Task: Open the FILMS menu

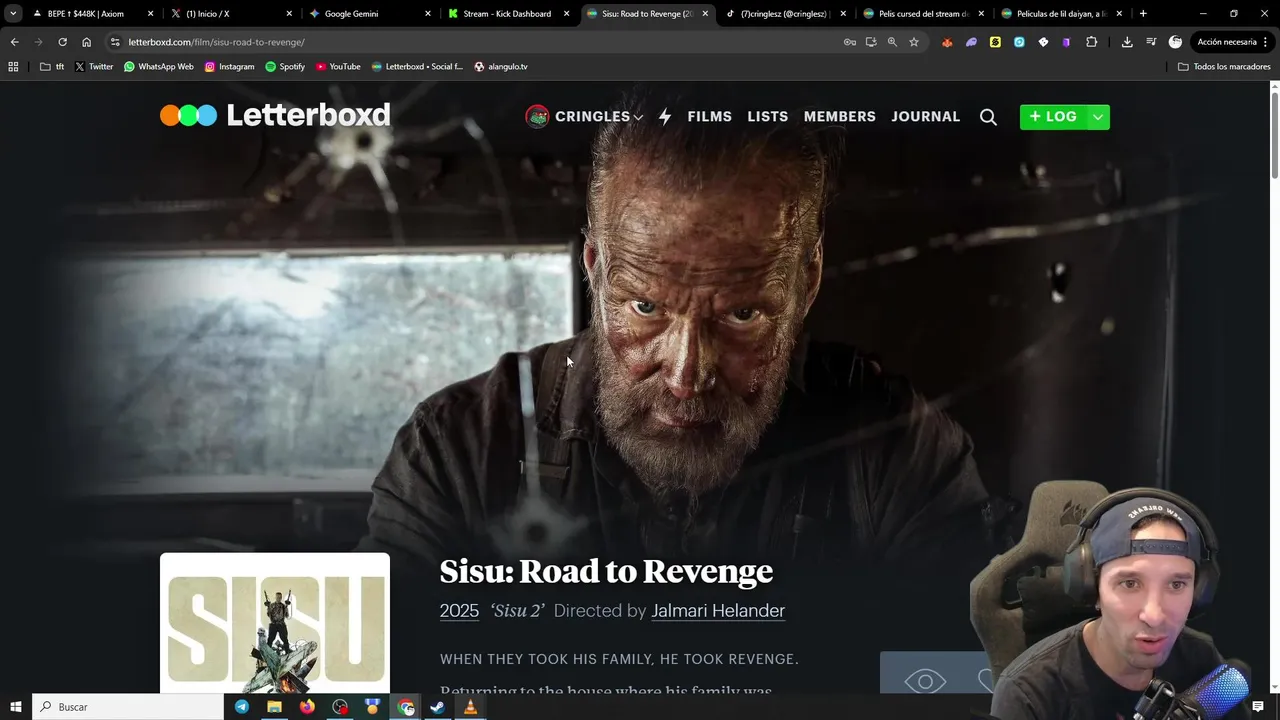Action: pos(709,116)
